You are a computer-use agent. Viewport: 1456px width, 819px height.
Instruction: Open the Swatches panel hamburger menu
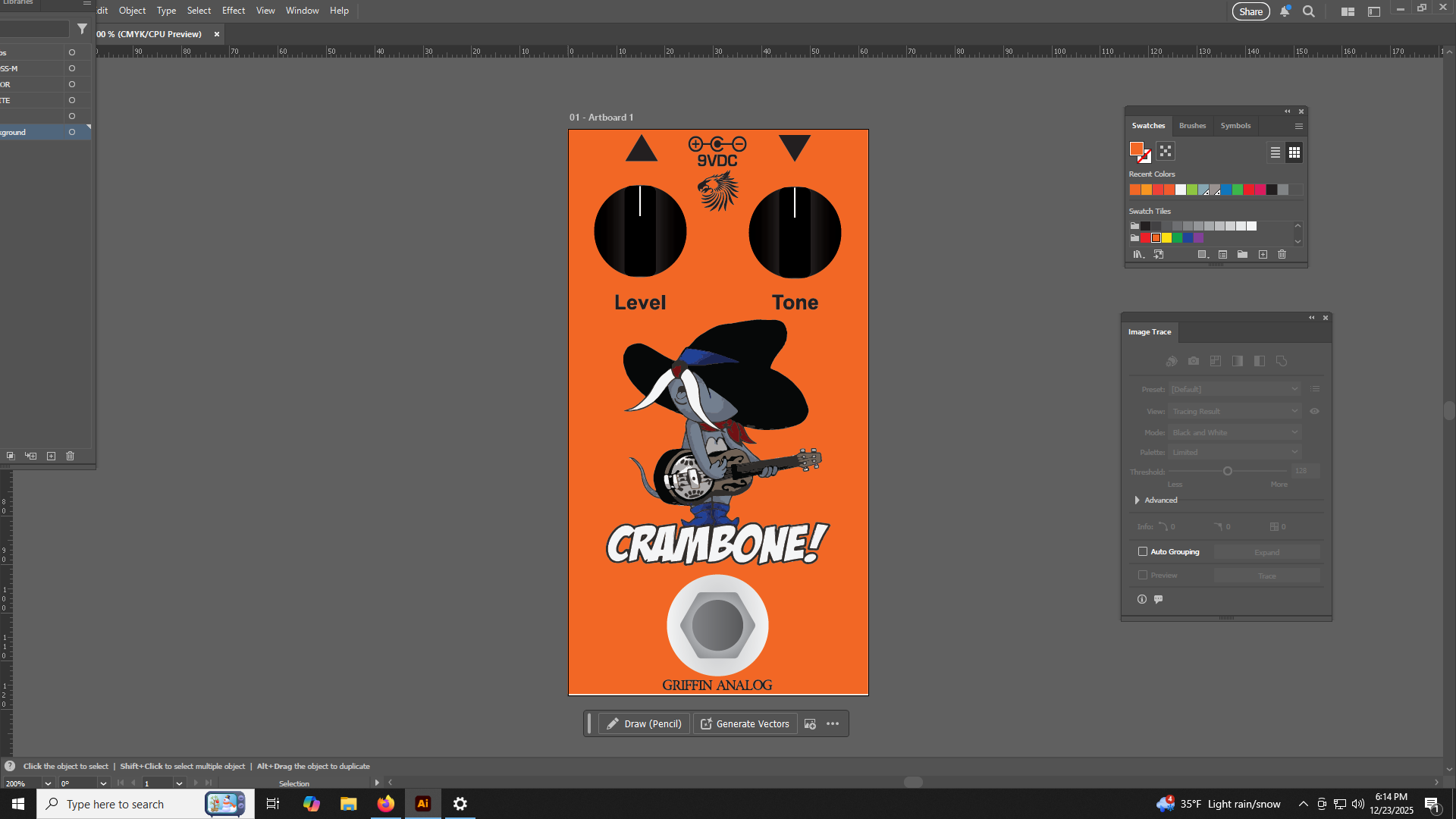click(1298, 126)
